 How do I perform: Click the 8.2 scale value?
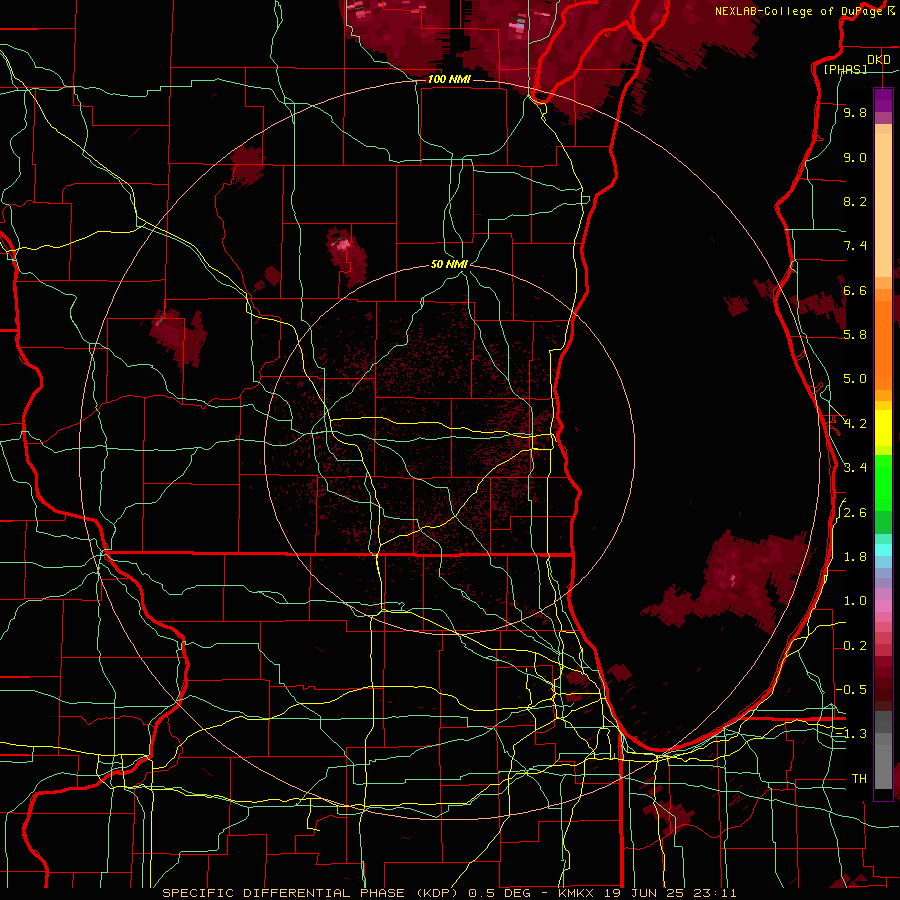[855, 202]
